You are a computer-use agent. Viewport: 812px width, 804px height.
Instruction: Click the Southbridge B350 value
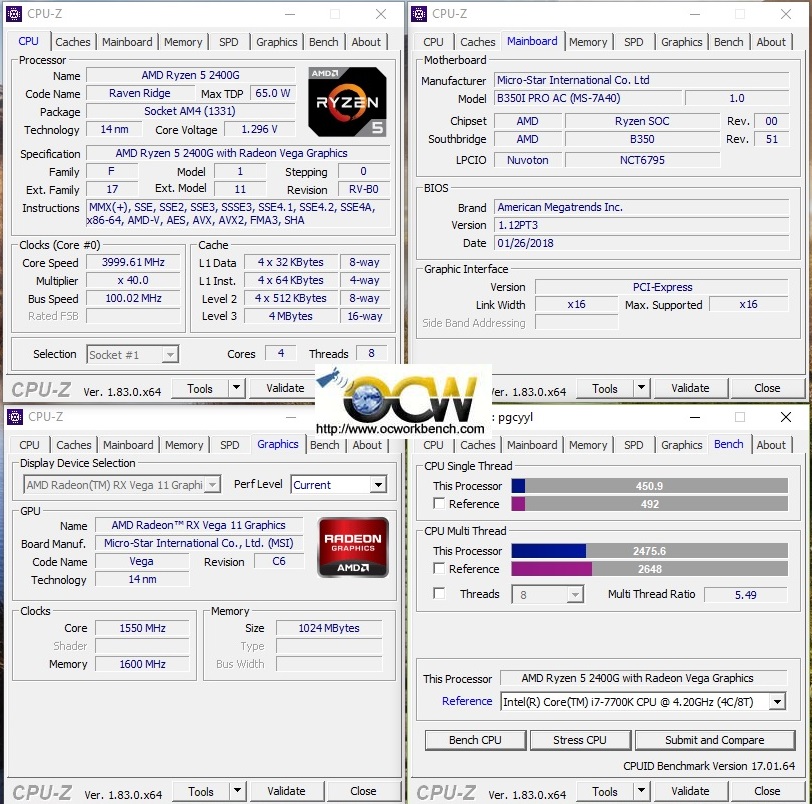(x=642, y=139)
